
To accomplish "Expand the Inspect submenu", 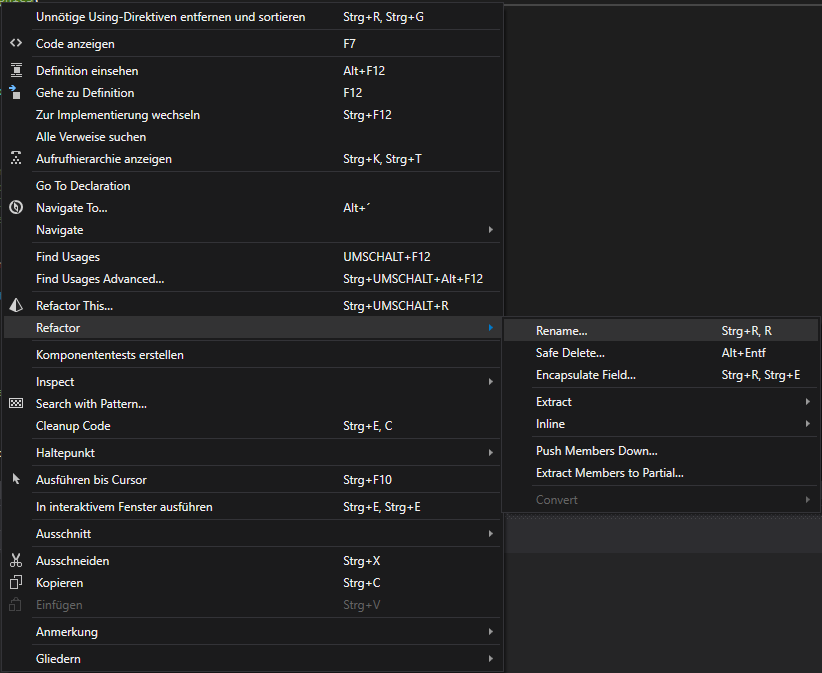I will (490, 382).
